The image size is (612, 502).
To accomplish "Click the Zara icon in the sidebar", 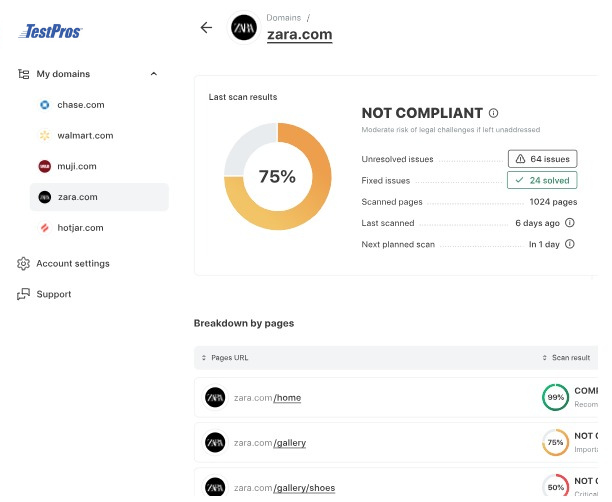I will [x=45, y=197].
